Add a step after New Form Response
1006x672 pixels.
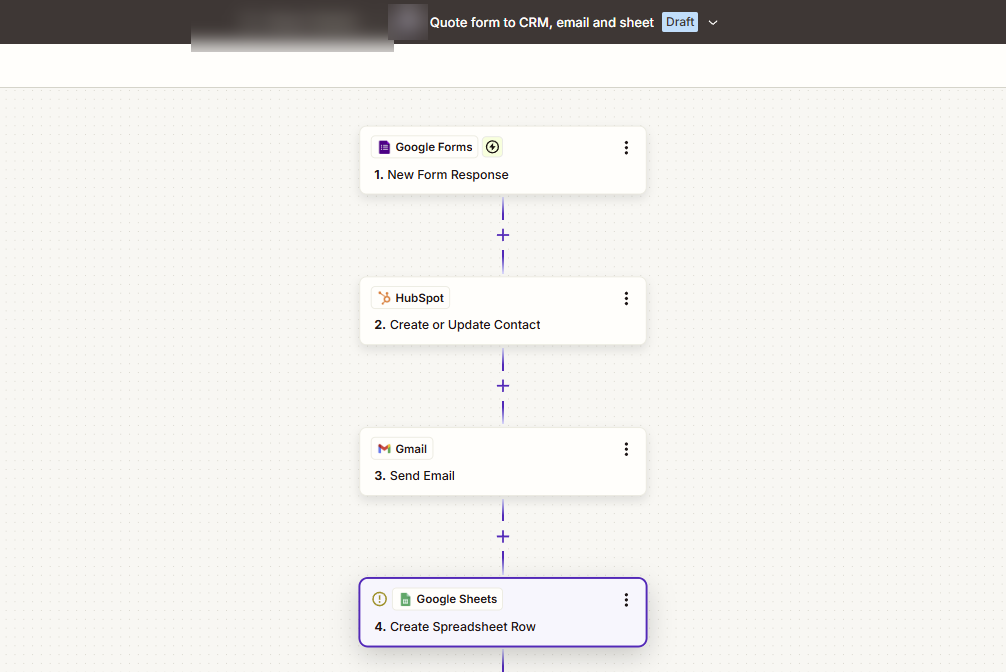(503, 235)
